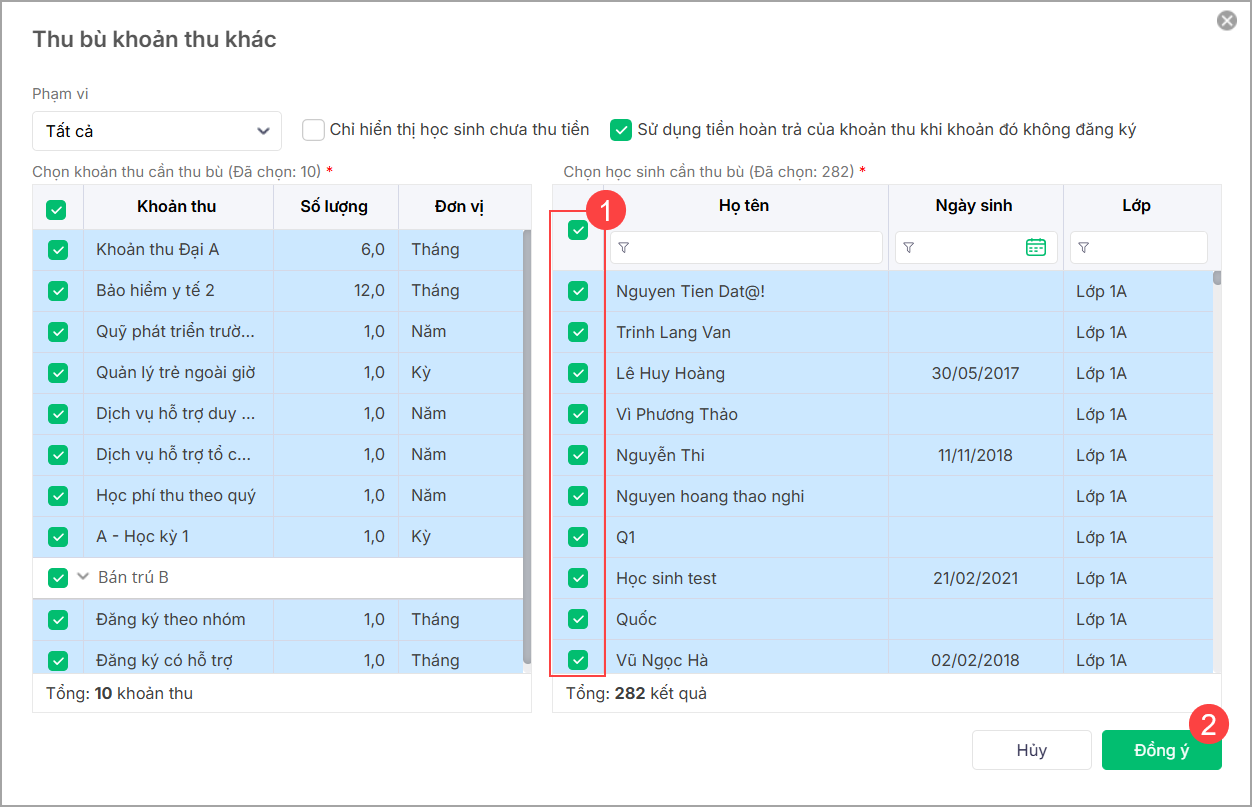1252x807 pixels.
Task: Click birth date 30/05/2017
Action: [975, 374]
